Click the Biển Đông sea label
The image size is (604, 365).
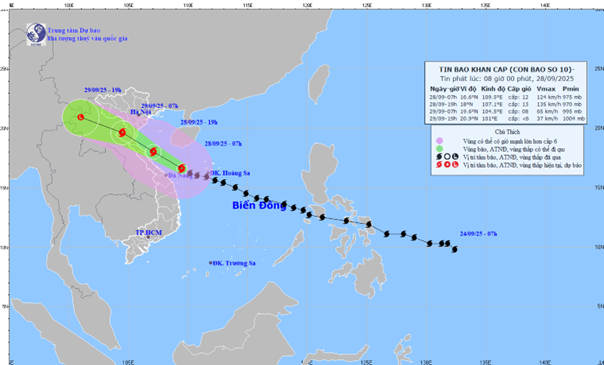(259, 206)
